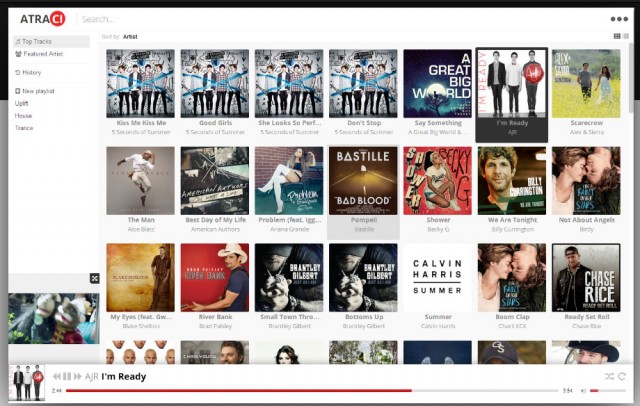Click the video preview thumbnail
The height and width of the screenshot is (406, 640).
(x=53, y=318)
